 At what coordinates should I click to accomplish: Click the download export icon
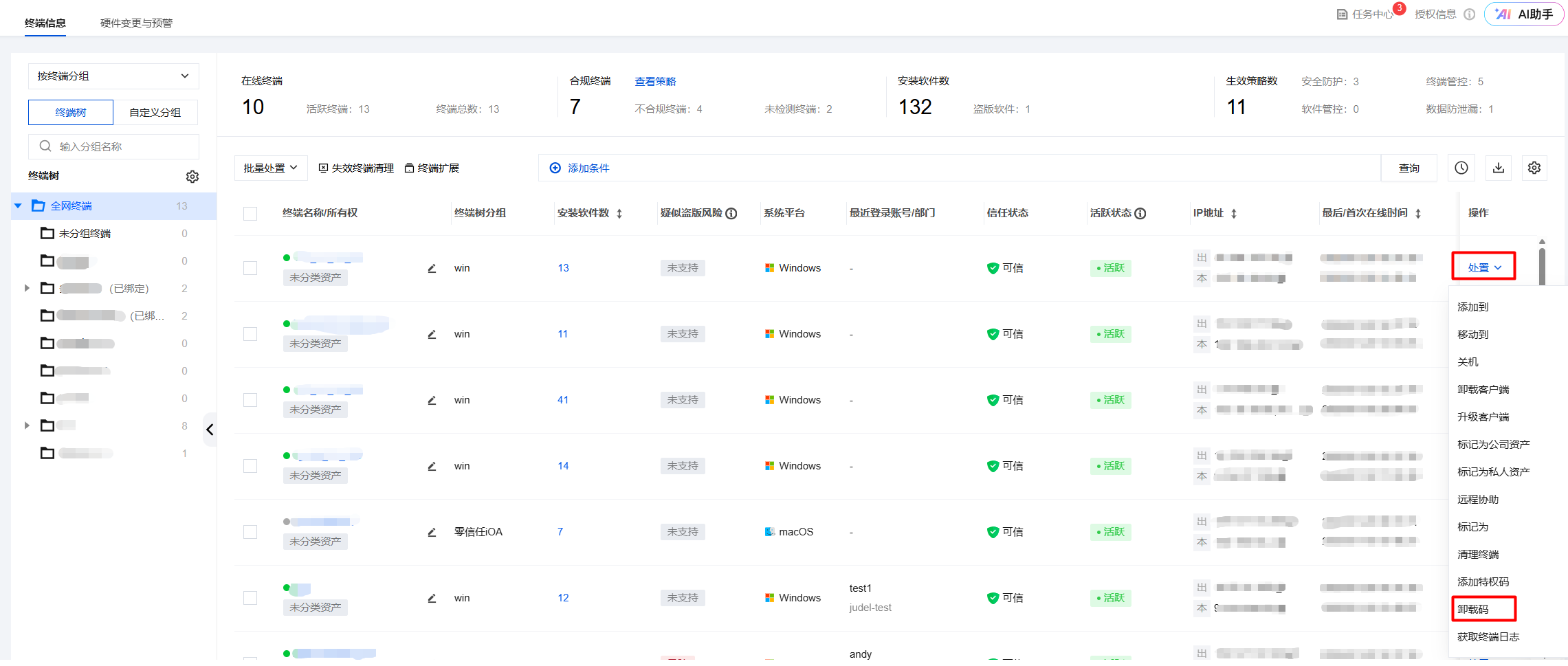coord(1499,168)
